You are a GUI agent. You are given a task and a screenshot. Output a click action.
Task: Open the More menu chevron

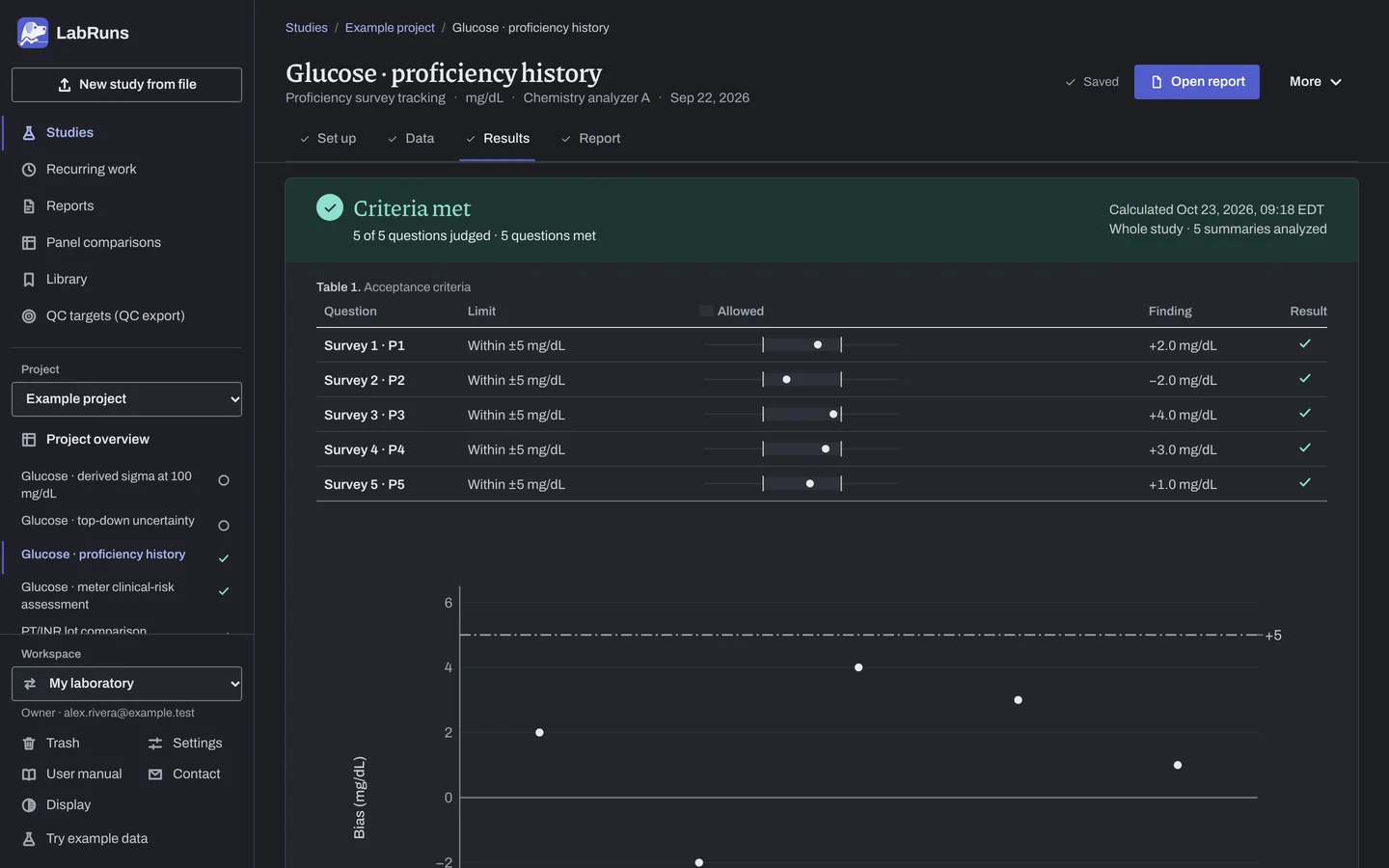click(1336, 82)
